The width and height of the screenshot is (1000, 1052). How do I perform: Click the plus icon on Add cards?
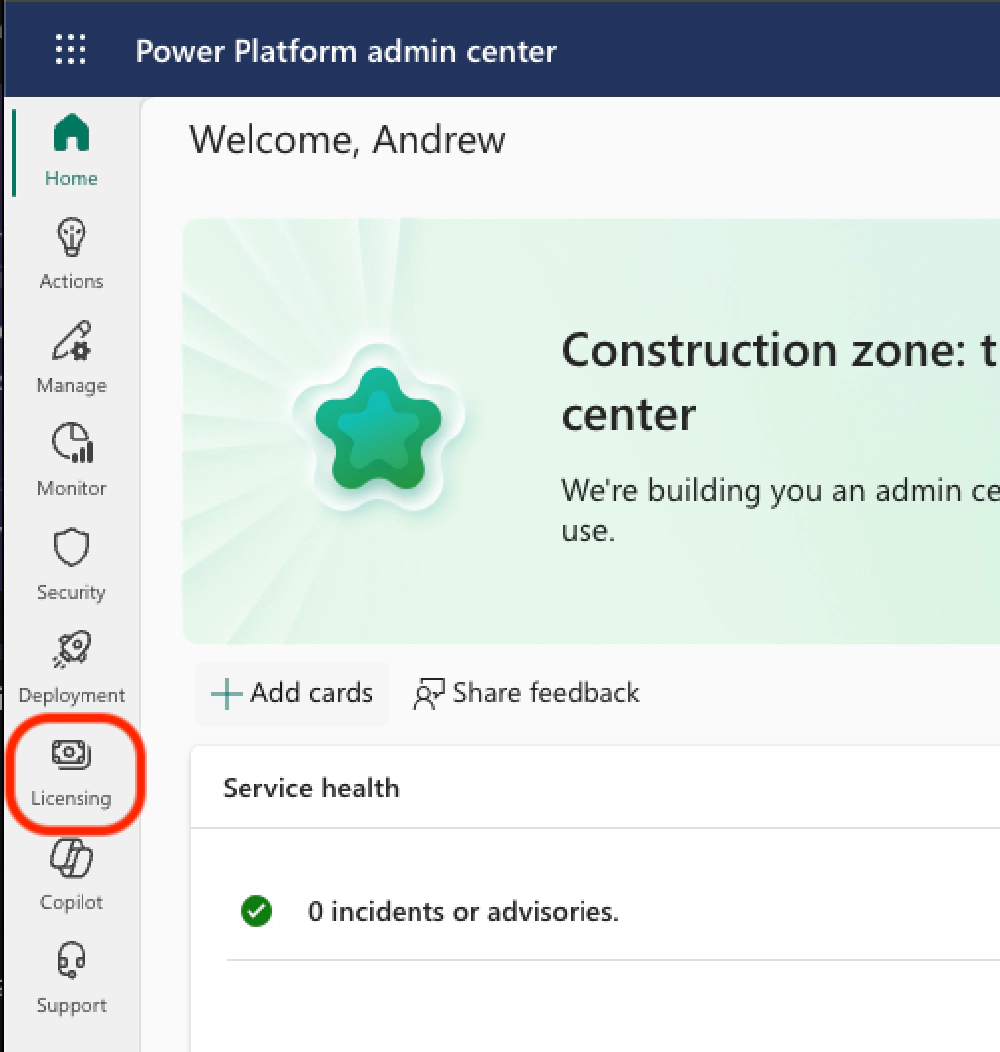[x=226, y=694]
